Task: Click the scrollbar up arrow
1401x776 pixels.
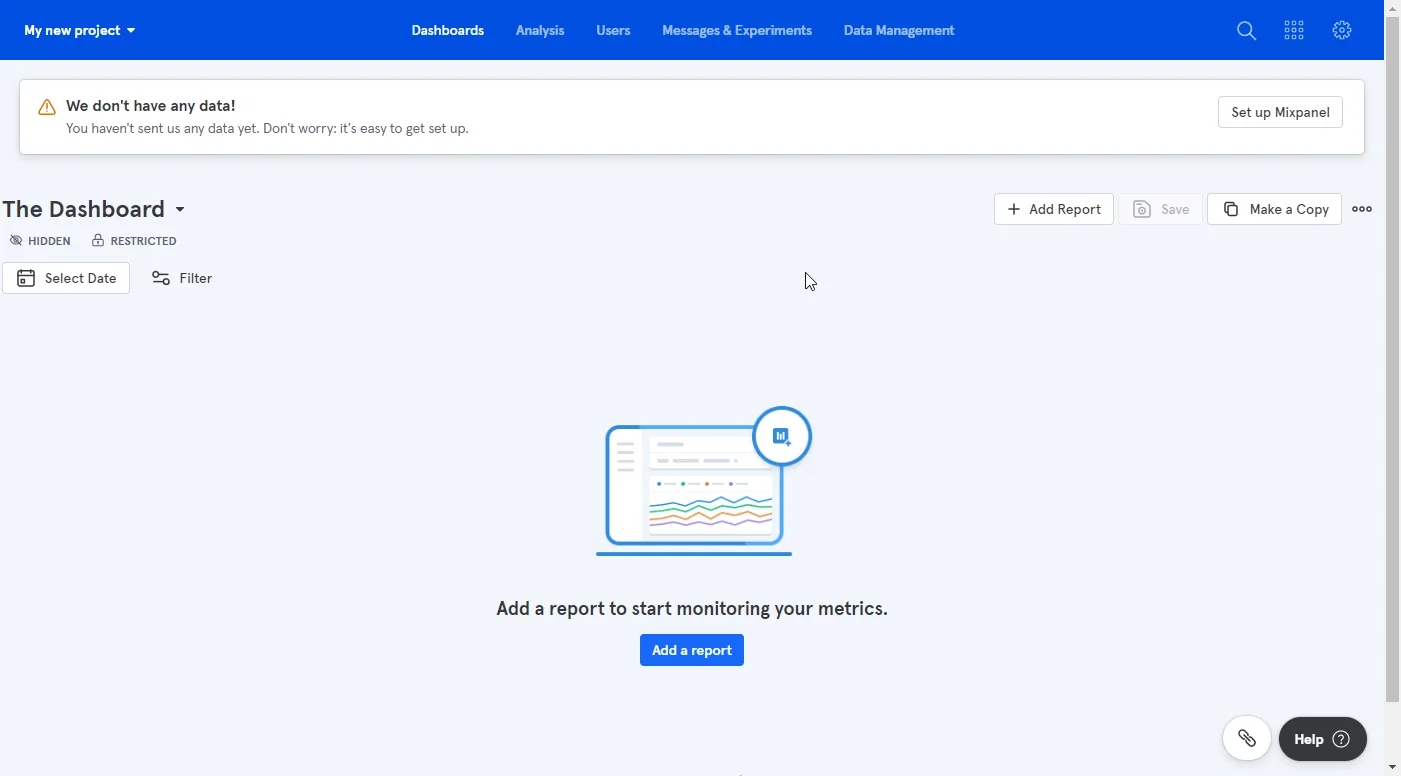Action: coord(1392,8)
